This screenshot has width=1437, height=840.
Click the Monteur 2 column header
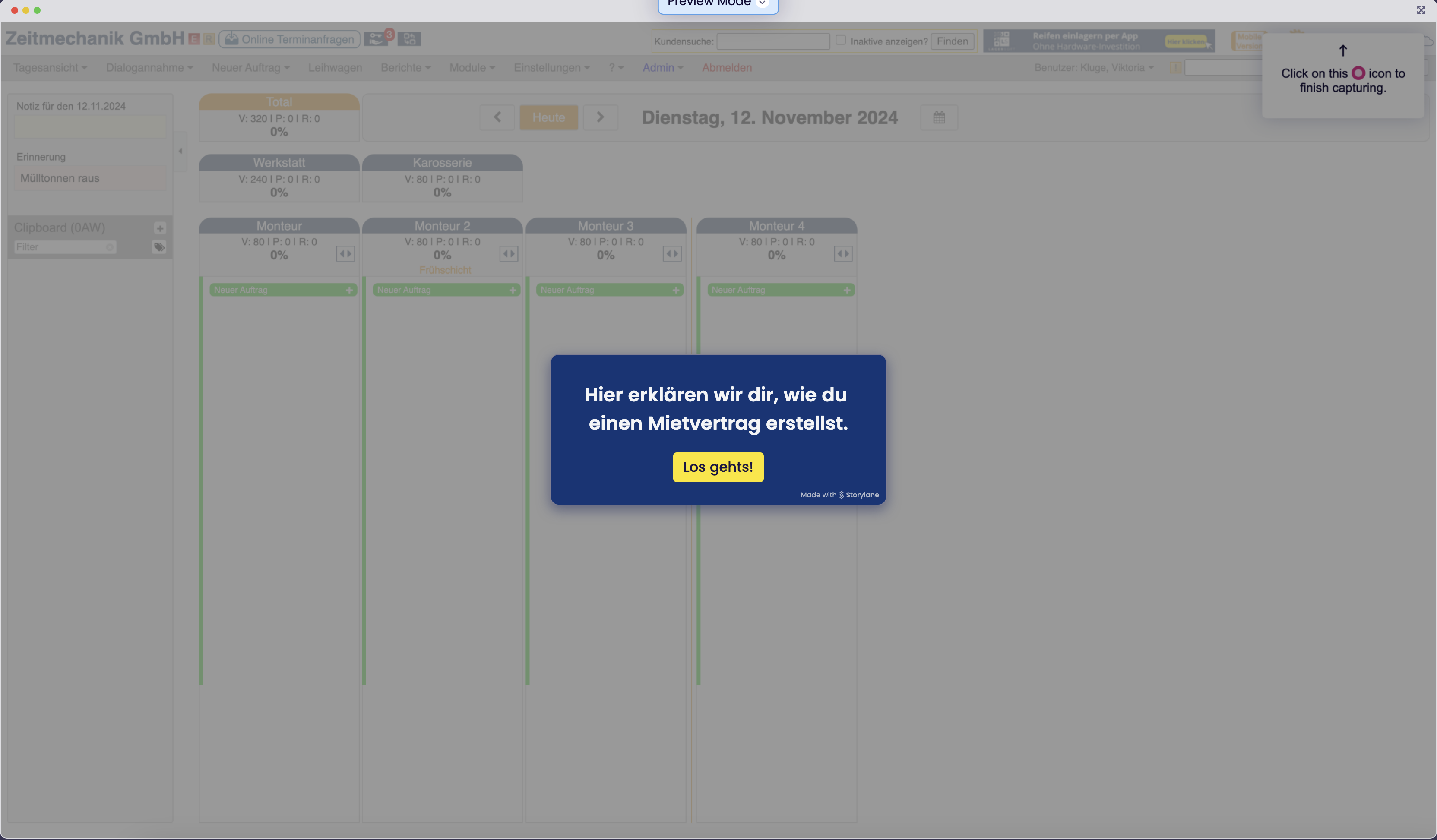(443, 226)
